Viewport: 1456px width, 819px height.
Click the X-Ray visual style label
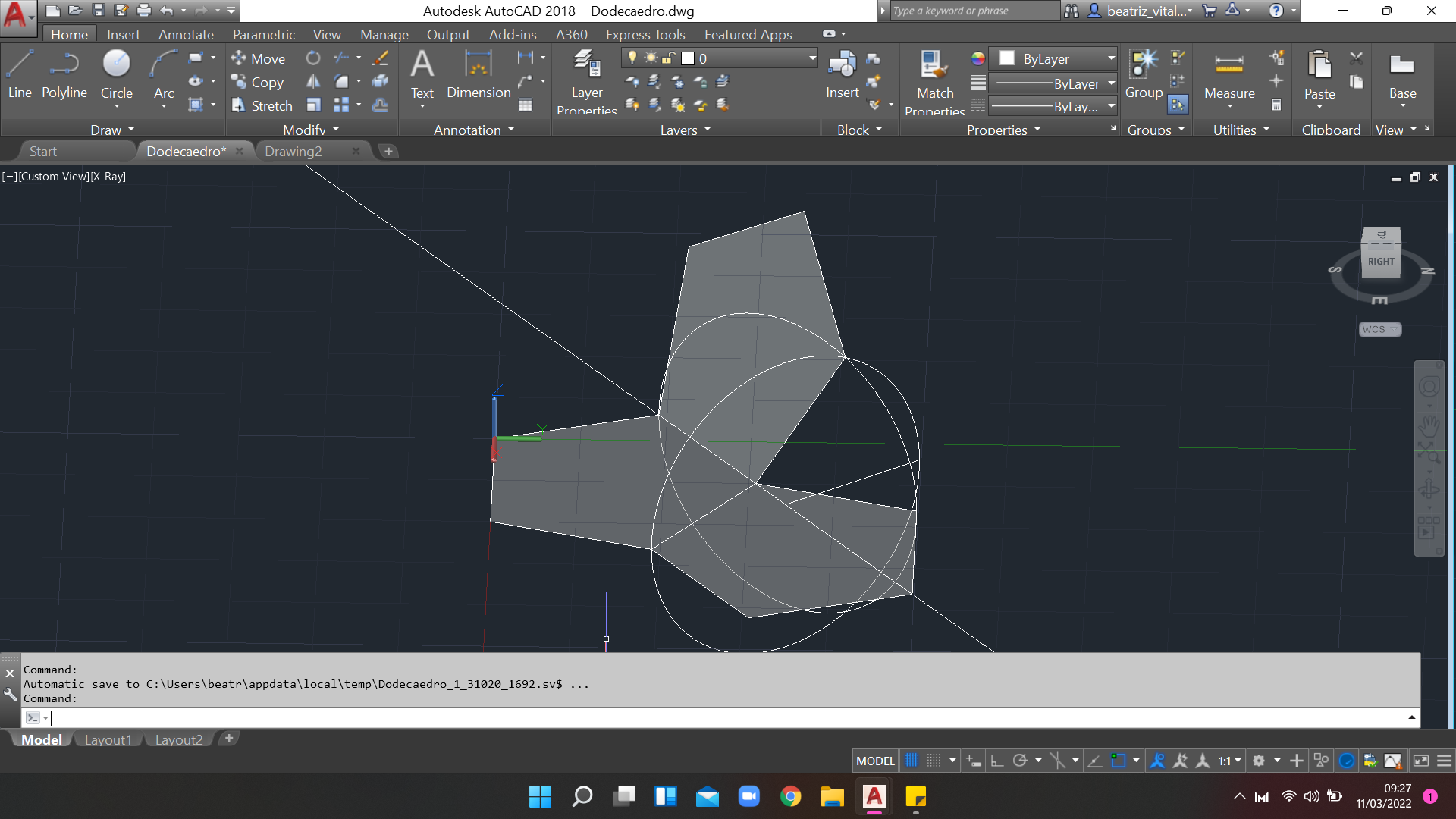[108, 176]
